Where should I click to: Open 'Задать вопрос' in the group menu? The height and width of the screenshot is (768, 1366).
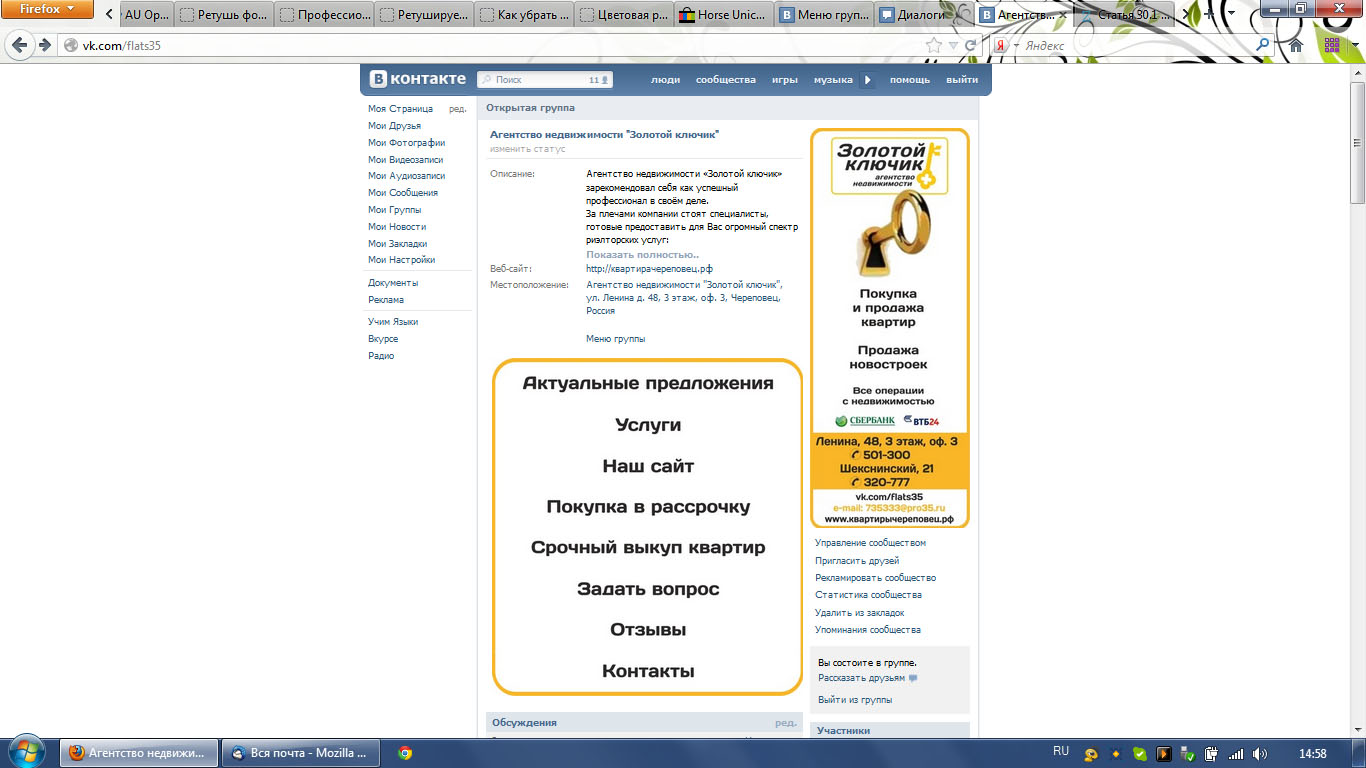tap(649, 588)
